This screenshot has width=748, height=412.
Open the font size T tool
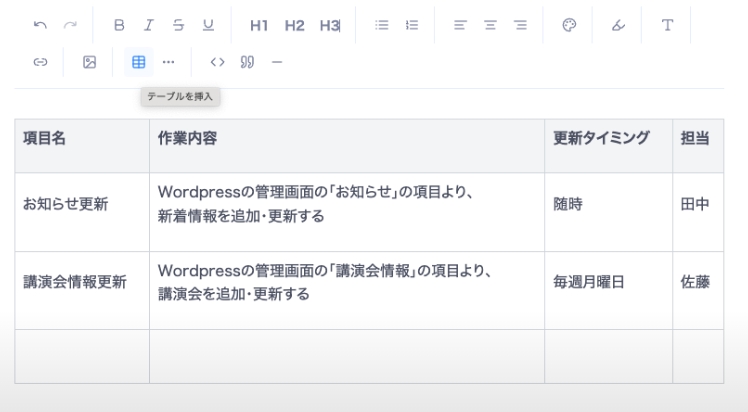pos(667,25)
